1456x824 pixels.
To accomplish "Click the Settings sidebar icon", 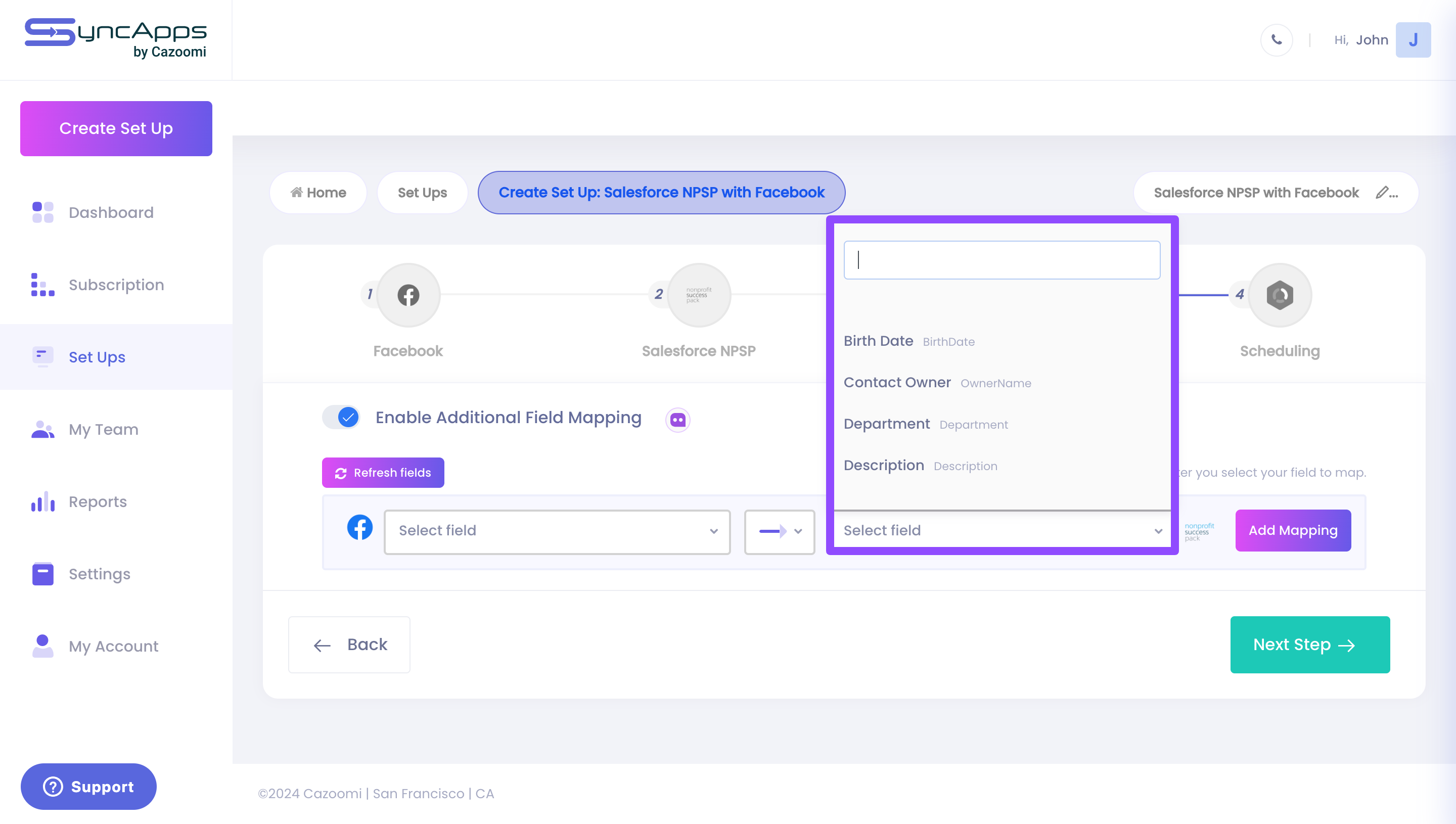I will click(42, 574).
